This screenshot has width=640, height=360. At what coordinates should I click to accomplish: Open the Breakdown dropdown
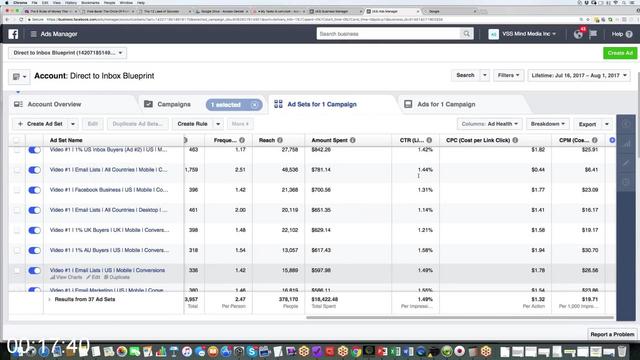click(x=547, y=124)
